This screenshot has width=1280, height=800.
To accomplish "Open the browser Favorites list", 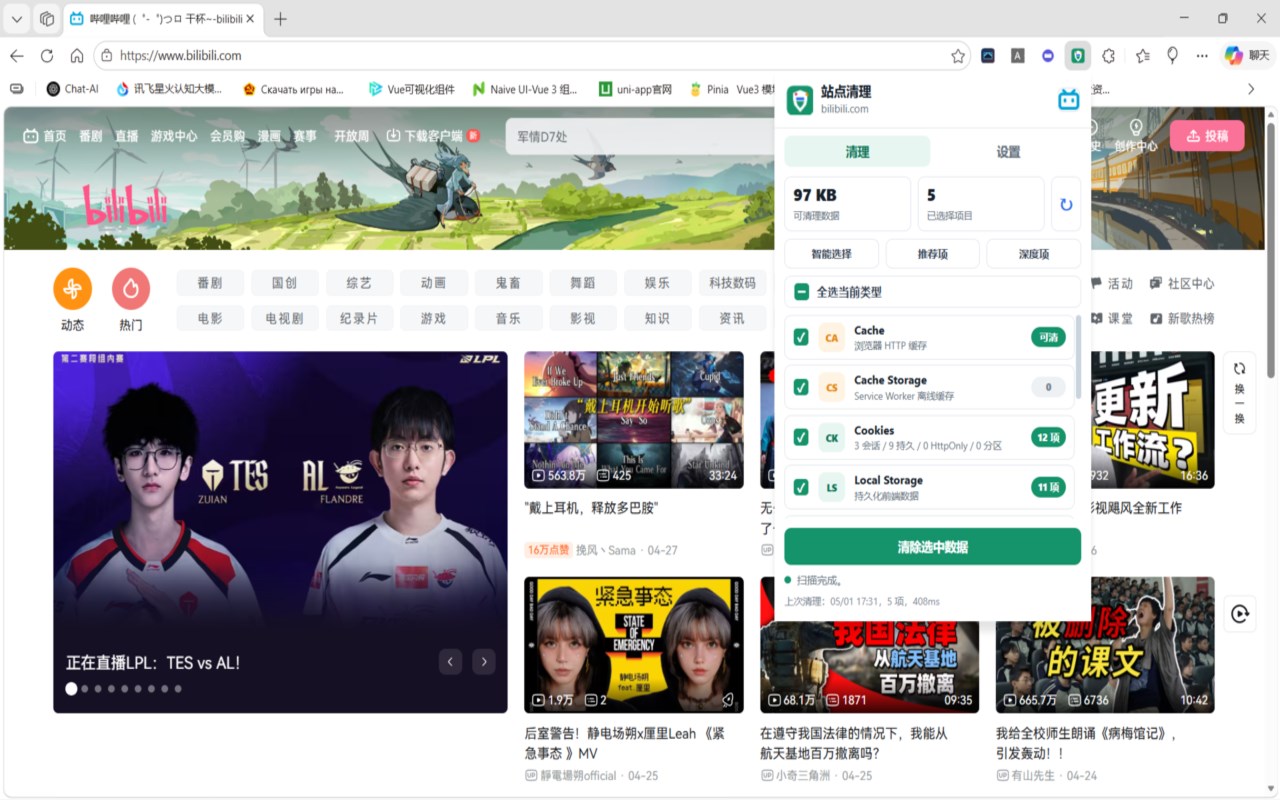I will (x=1143, y=56).
